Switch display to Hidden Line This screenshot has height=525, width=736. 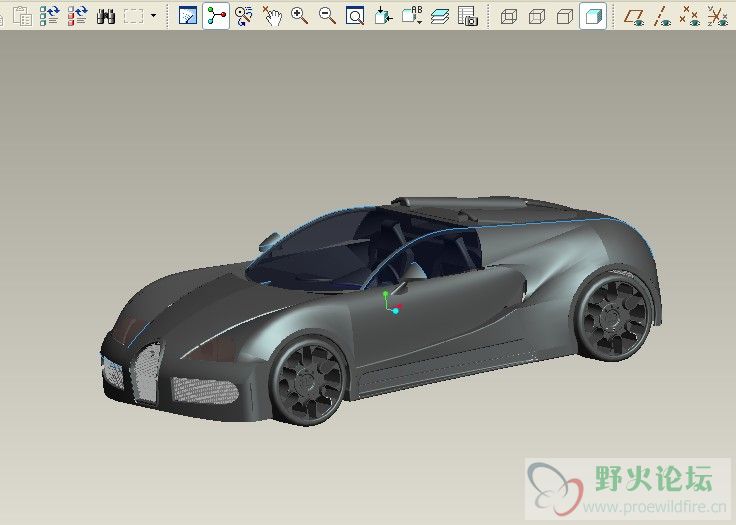(x=537, y=17)
